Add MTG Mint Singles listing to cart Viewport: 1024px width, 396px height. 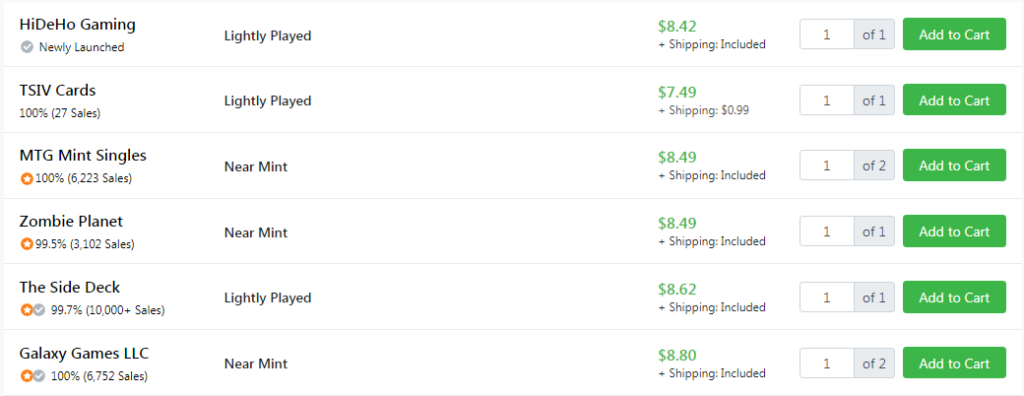954,165
